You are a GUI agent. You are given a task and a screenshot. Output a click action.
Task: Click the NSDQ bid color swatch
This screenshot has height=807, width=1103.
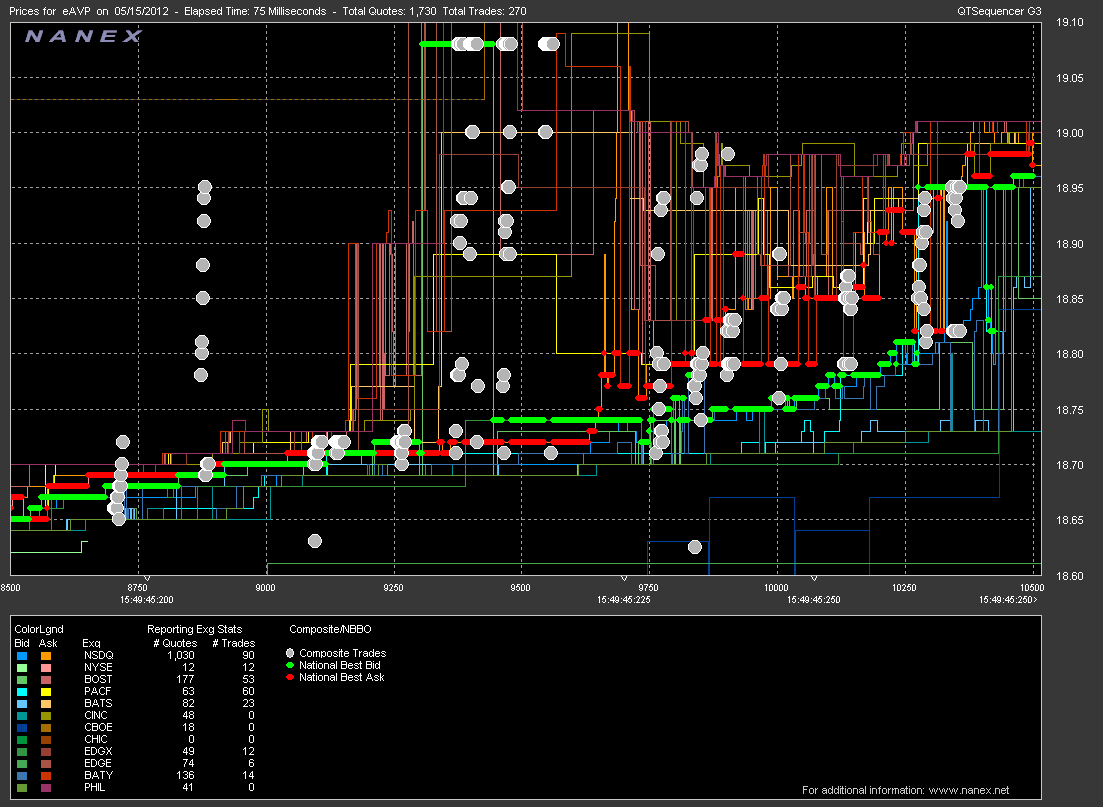tap(23, 656)
